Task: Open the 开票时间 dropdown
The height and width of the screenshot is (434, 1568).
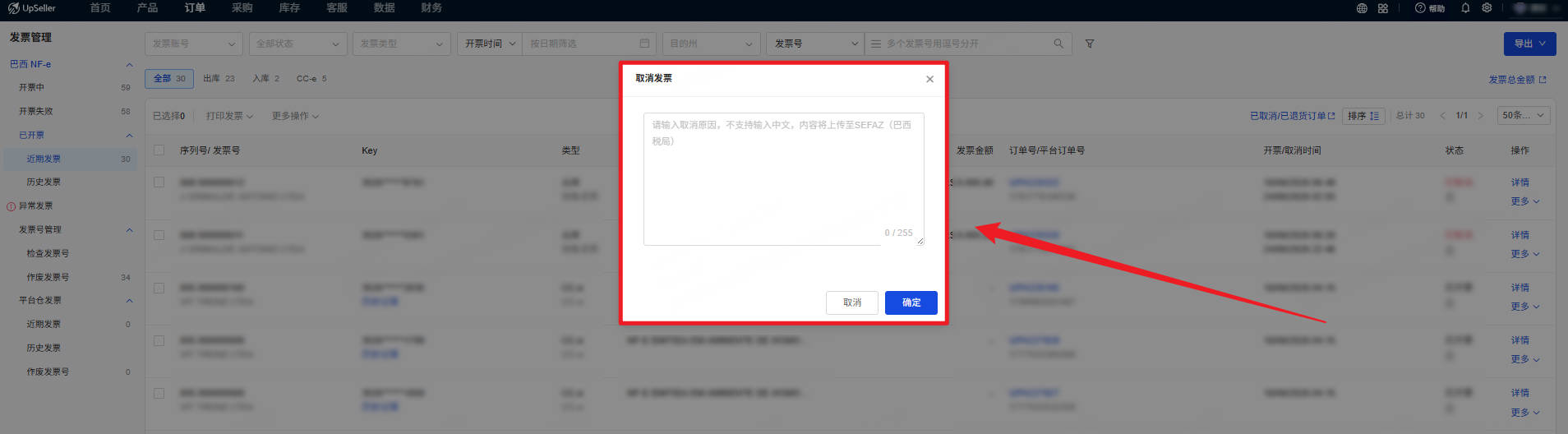Action: (x=490, y=44)
